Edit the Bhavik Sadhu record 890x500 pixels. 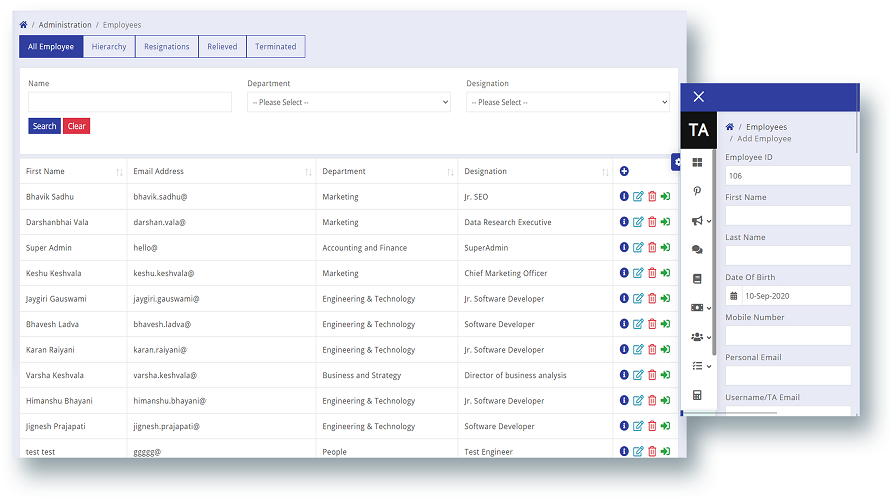[x=638, y=196]
